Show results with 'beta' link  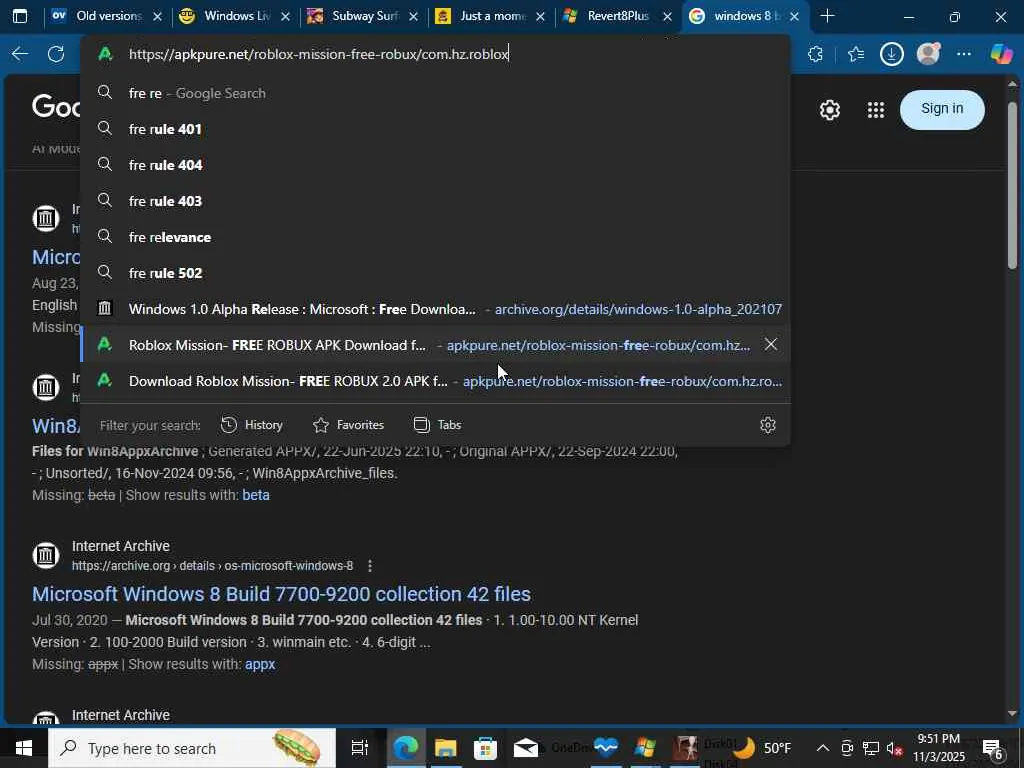point(256,495)
